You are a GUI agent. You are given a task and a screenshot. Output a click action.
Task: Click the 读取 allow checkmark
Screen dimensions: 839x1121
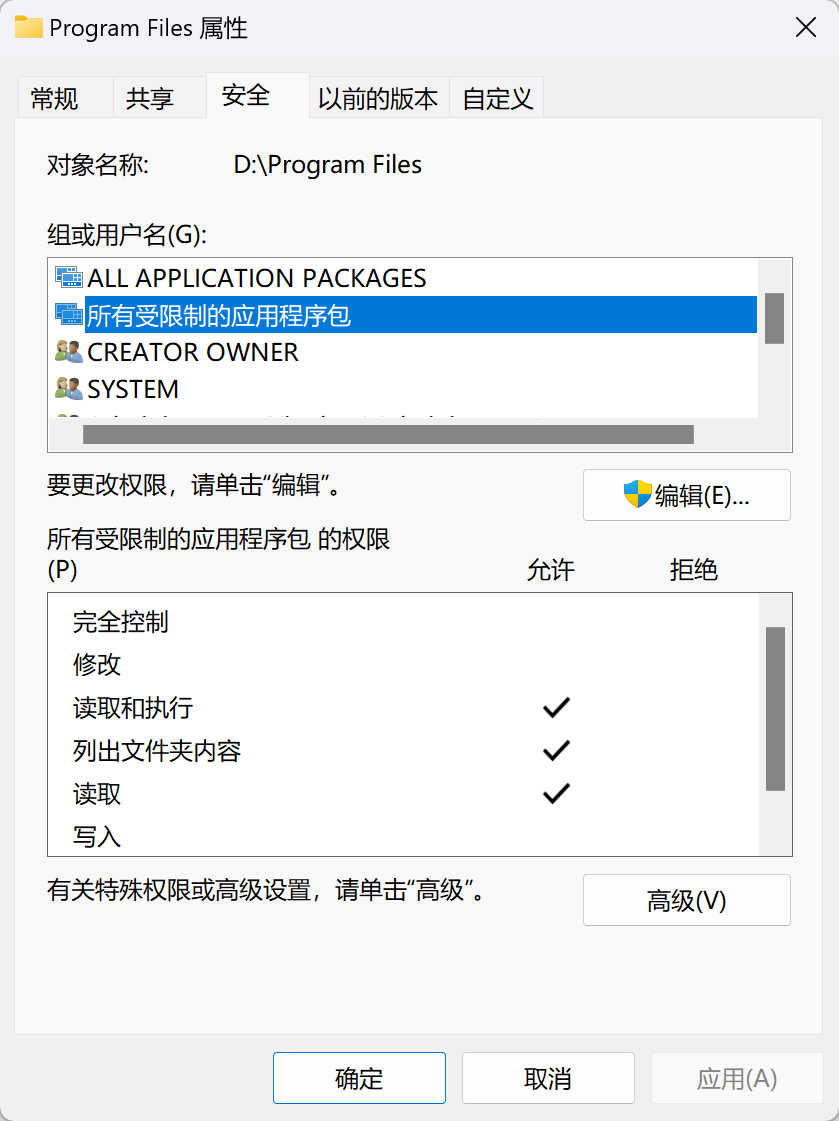tap(556, 794)
